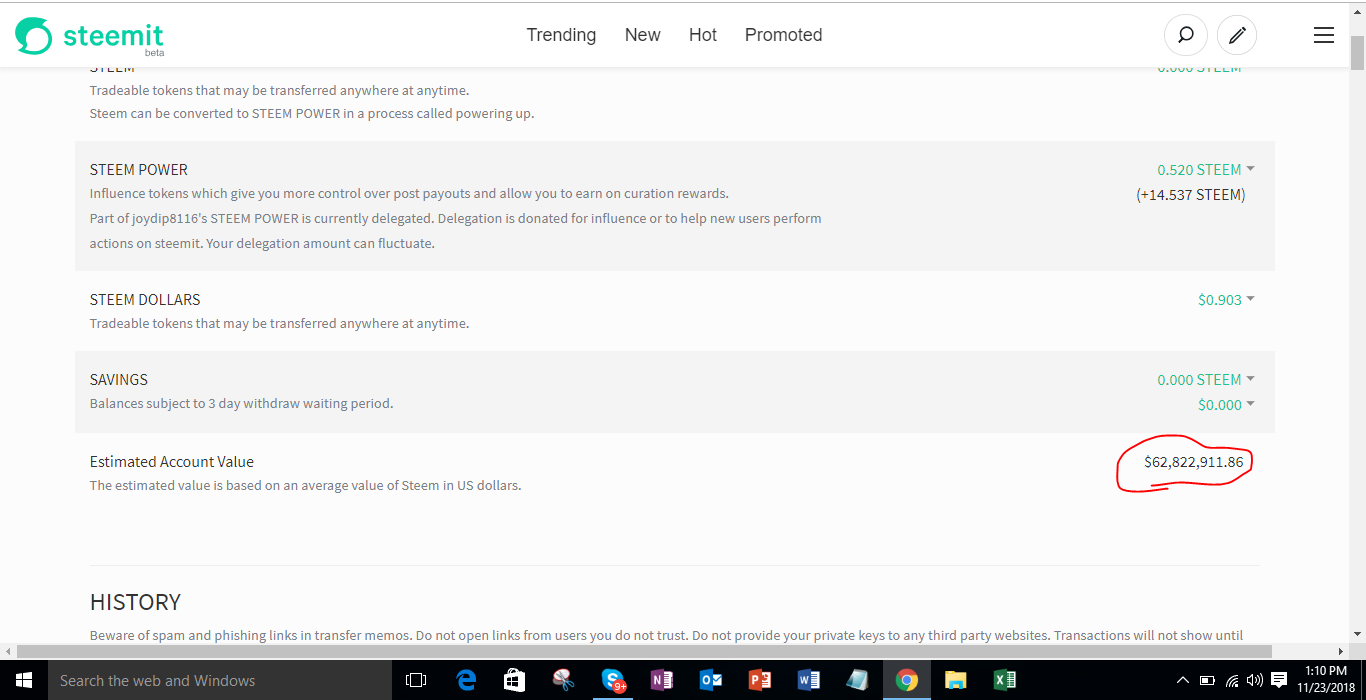The width and height of the screenshot is (1366, 700).
Task: Open Task View on taskbar
Action: point(416,681)
